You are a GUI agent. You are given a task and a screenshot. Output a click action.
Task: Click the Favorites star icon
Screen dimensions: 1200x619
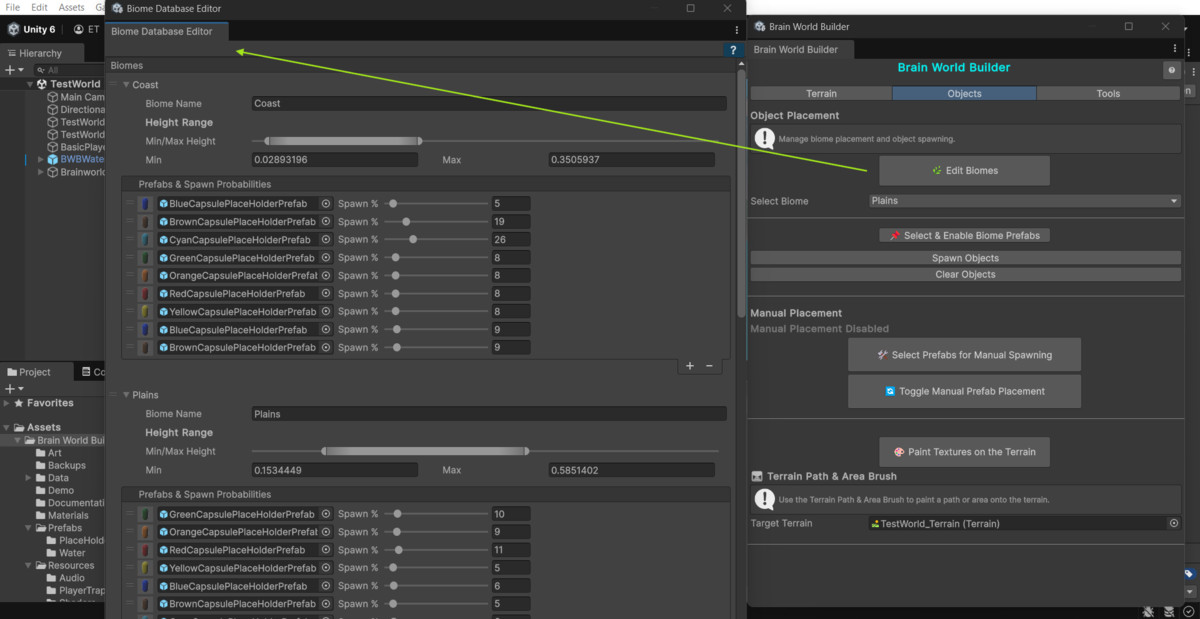19,403
